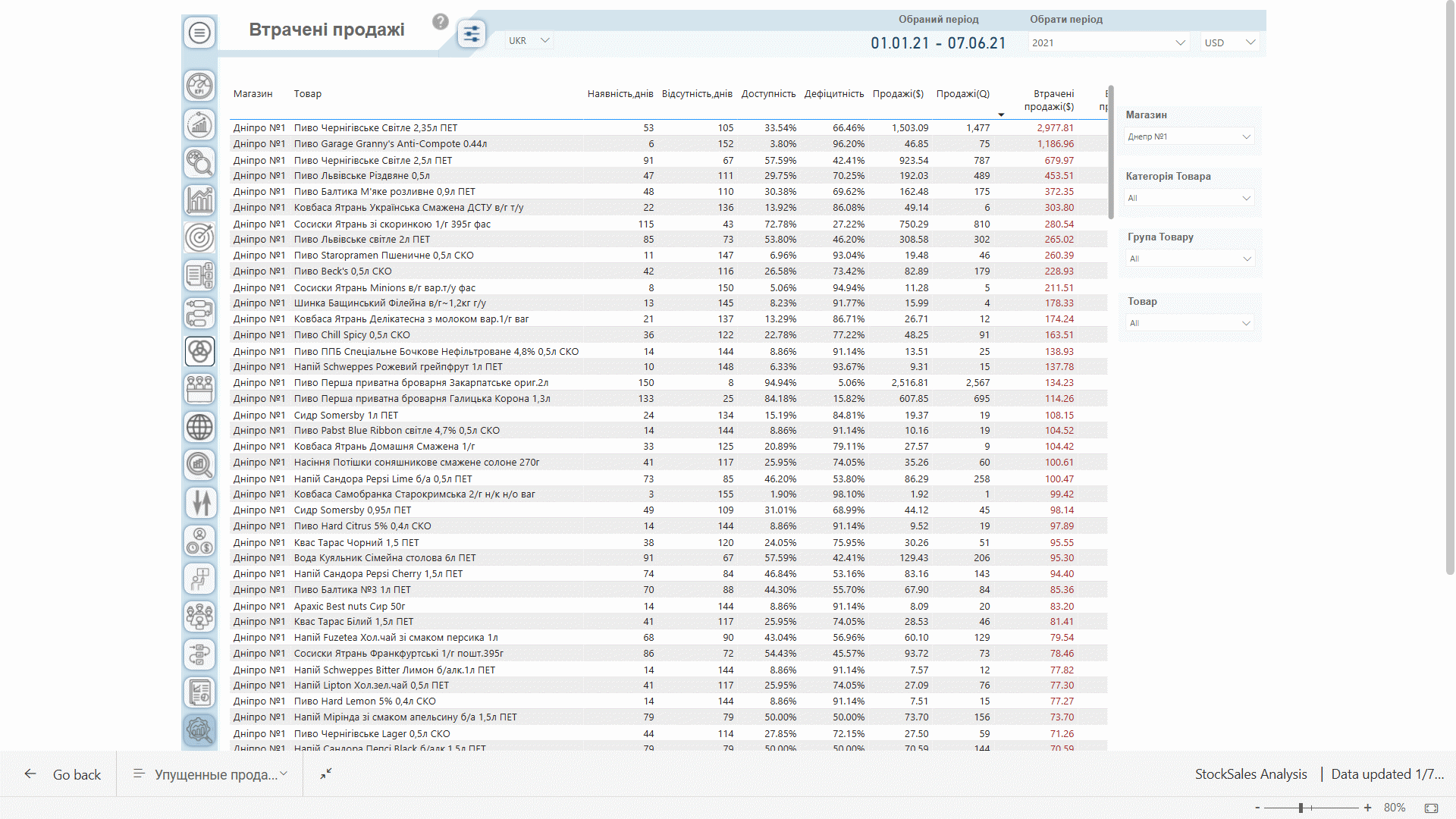Expand the Категорія Товара filter dropdown
Image resolution: width=1456 pixels, height=819 pixels.
point(1188,198)
